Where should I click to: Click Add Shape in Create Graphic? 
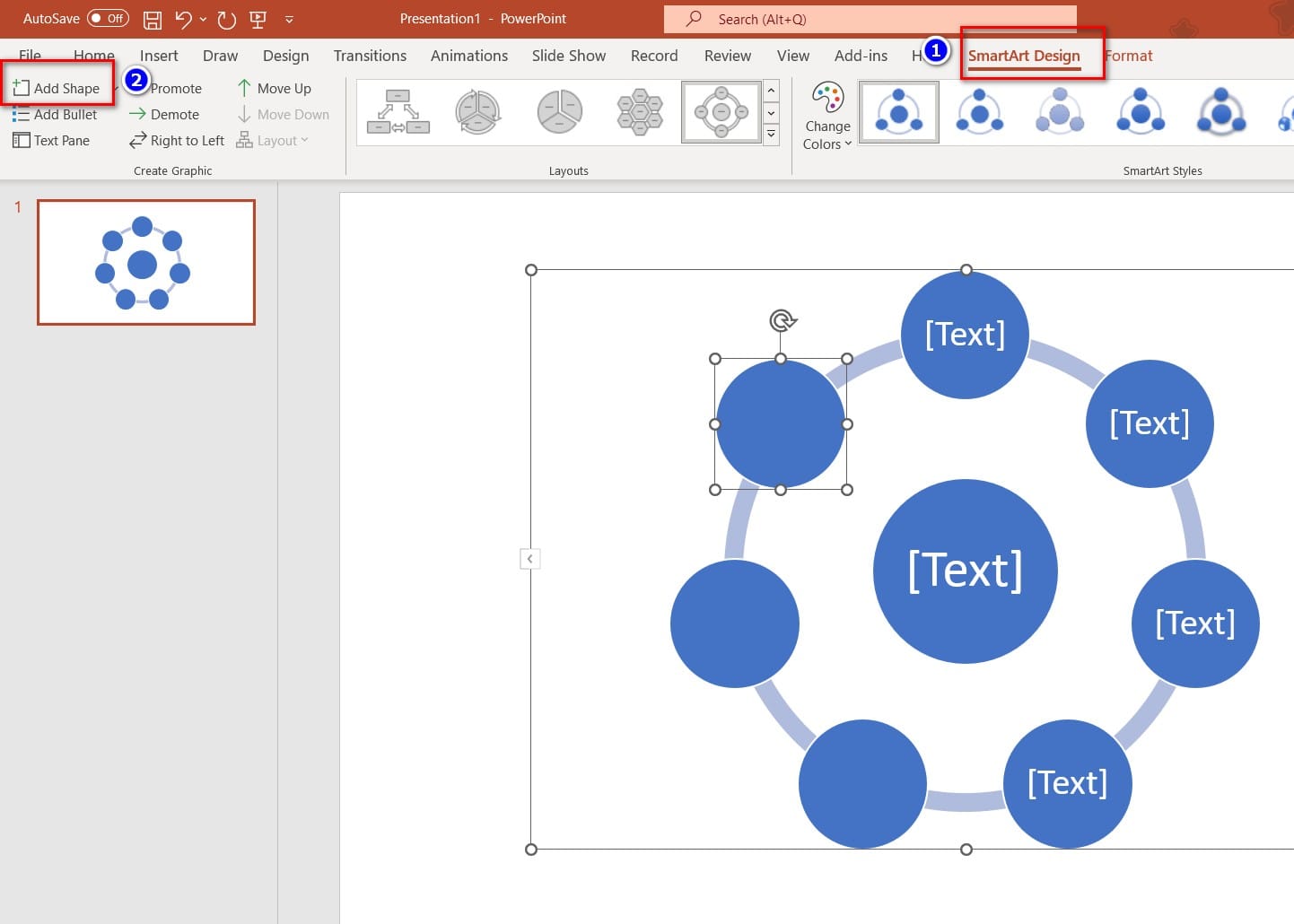57,88
